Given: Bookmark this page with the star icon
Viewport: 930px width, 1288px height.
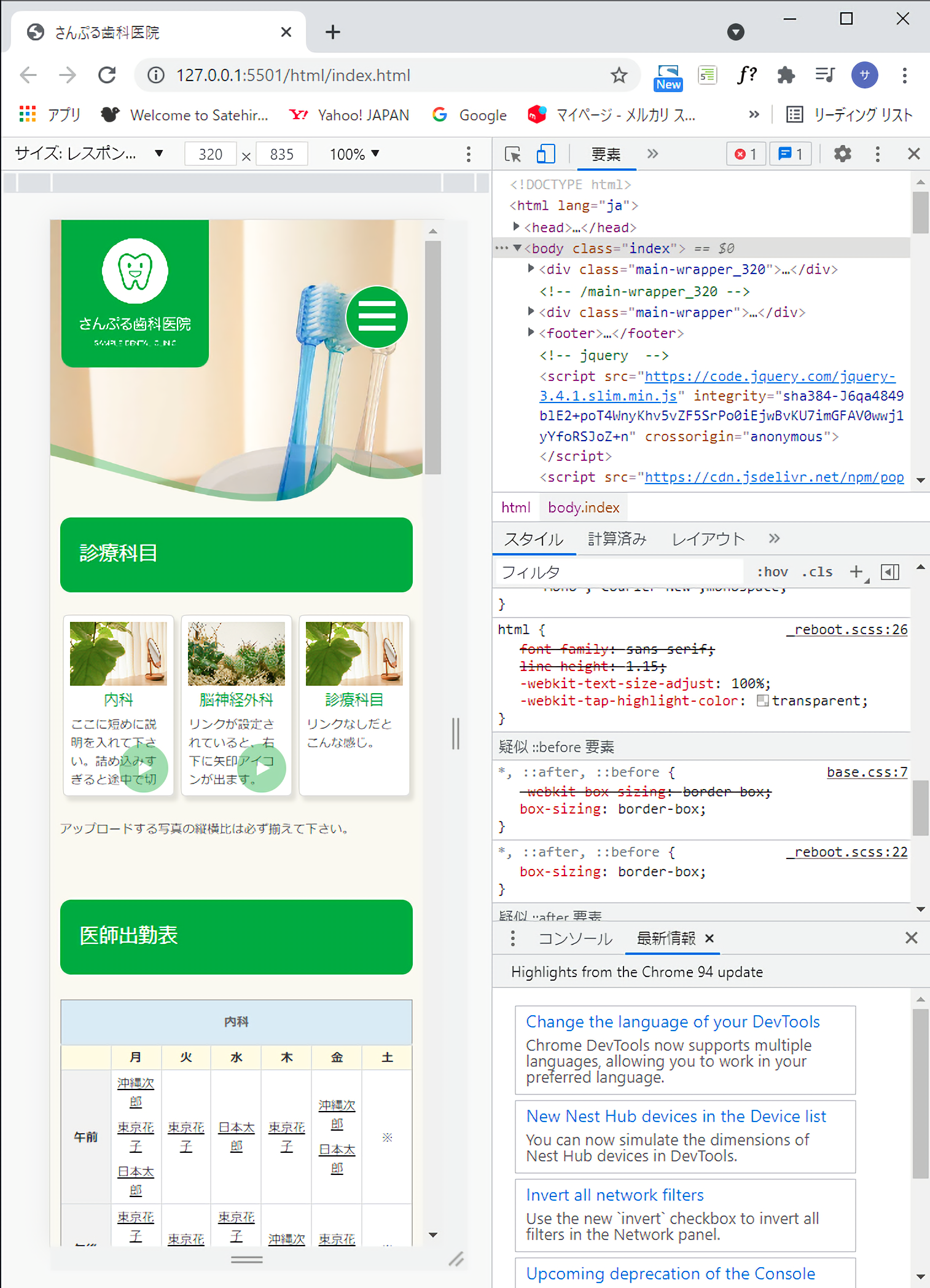Looking at the screenshot, I should [619, 76].
